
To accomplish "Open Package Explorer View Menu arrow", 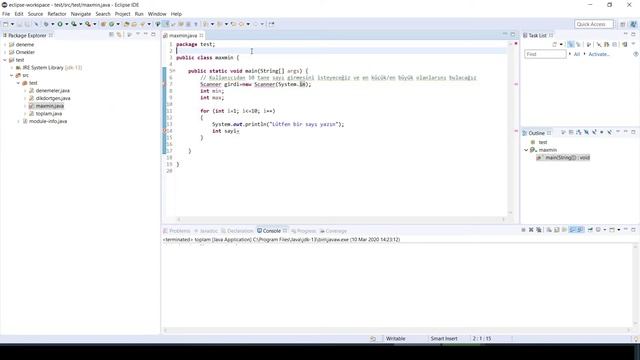I will pos(138,35).
